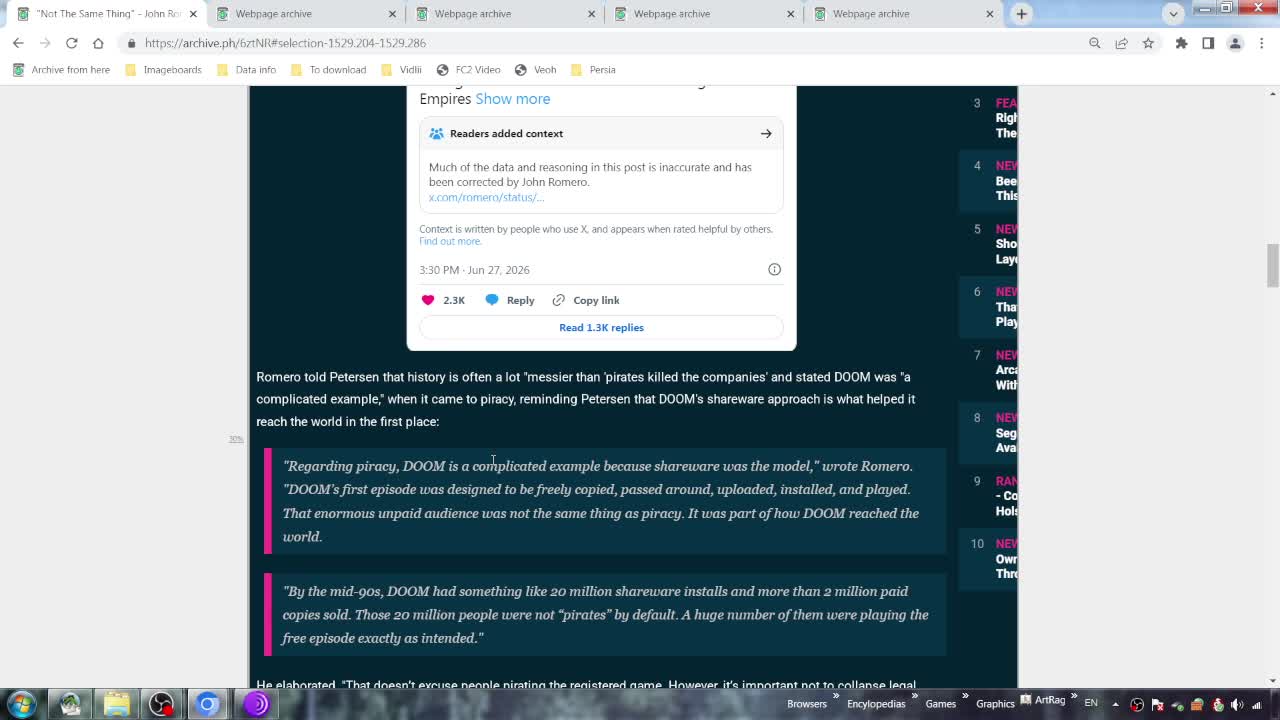
Task: Toggle browser side panel icon
Action: tap(1208, 43)
